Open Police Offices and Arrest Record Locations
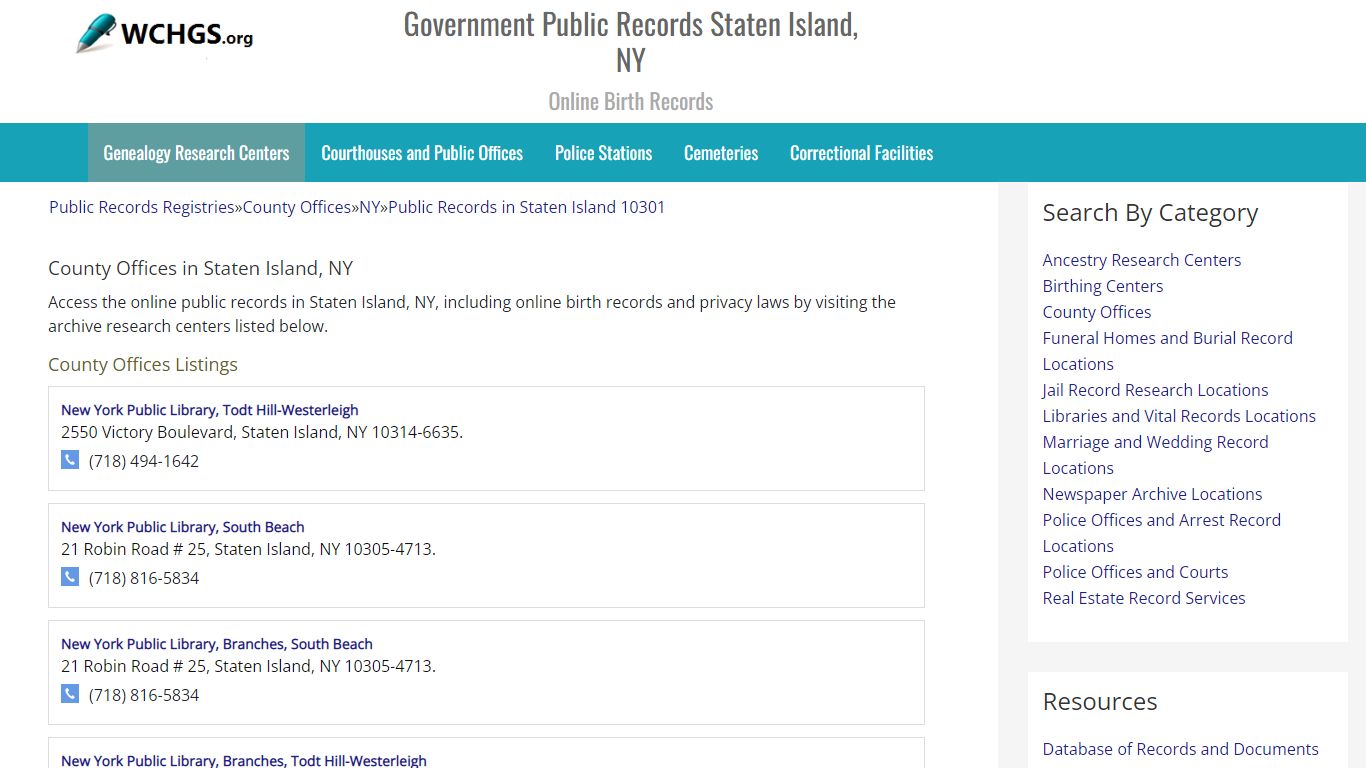 pyautogui.click(x=1162, y=533)
